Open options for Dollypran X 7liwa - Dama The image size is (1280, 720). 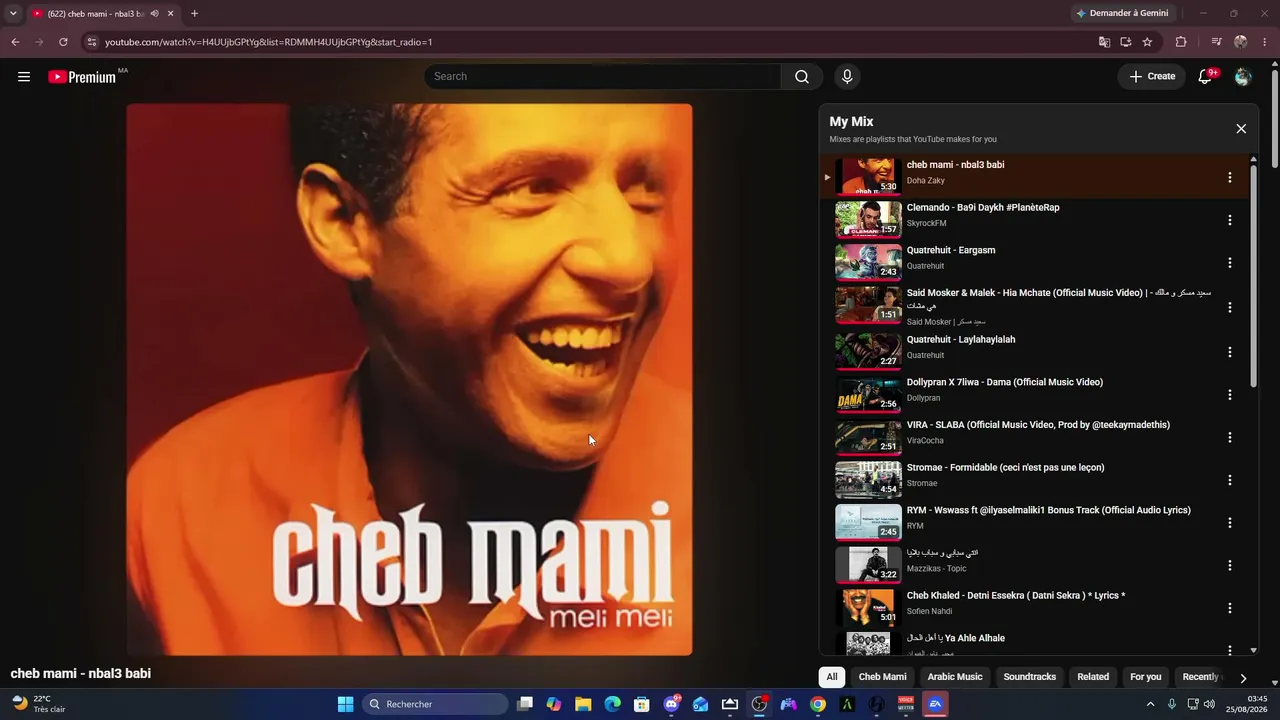[1230, 395]
